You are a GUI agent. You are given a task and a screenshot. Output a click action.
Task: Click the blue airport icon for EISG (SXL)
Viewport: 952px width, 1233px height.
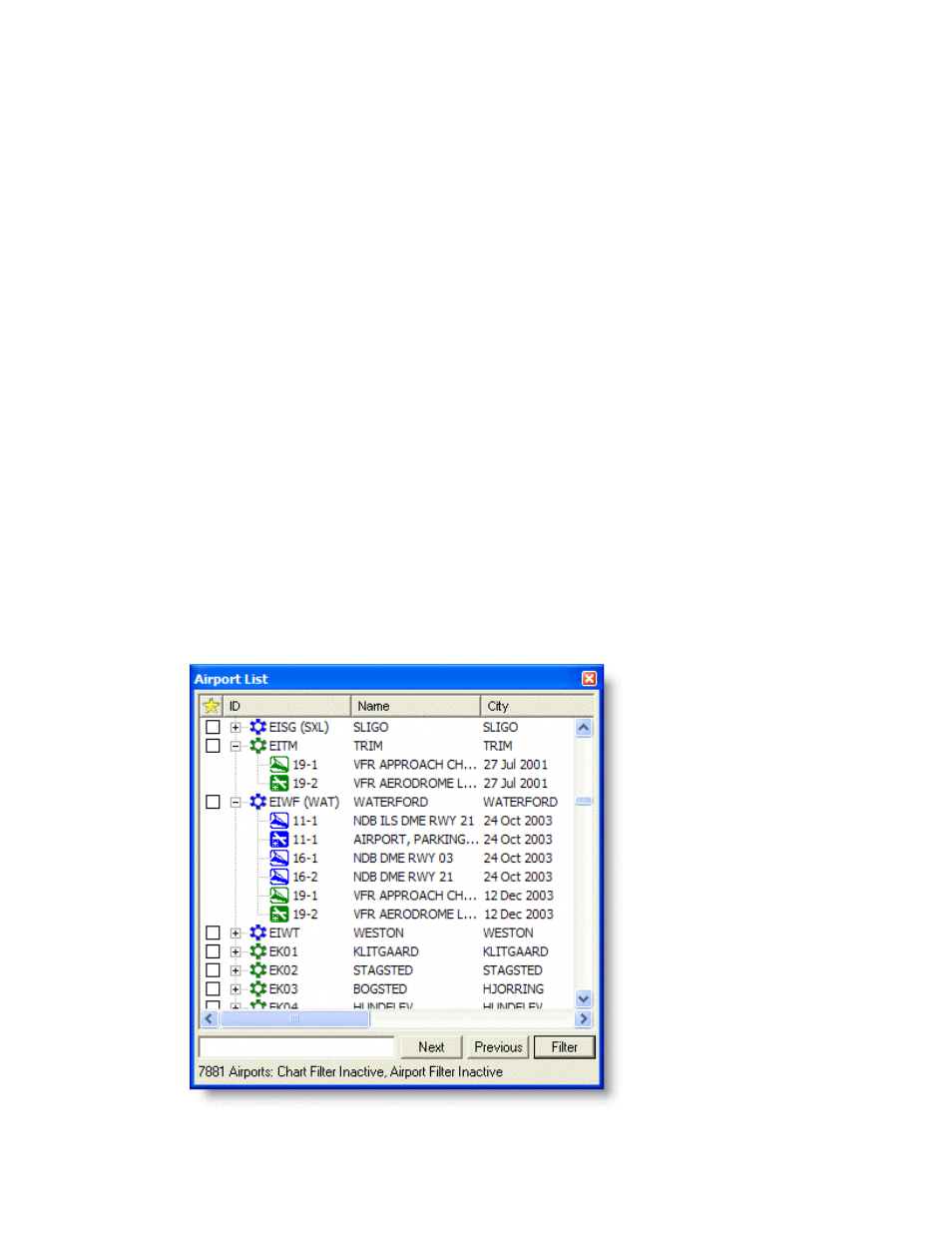click(x=258, y=727)
